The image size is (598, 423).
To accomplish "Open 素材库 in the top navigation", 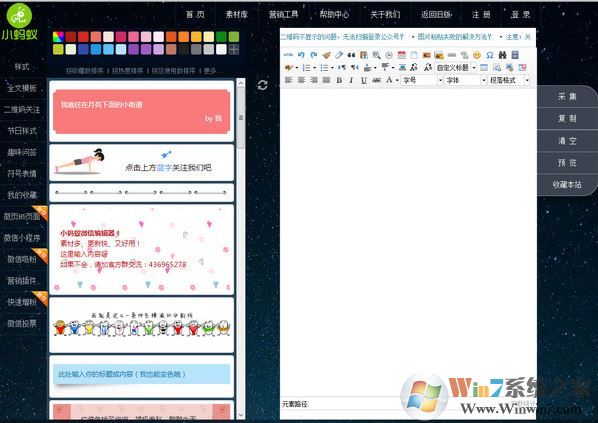I will pos(236,14).
